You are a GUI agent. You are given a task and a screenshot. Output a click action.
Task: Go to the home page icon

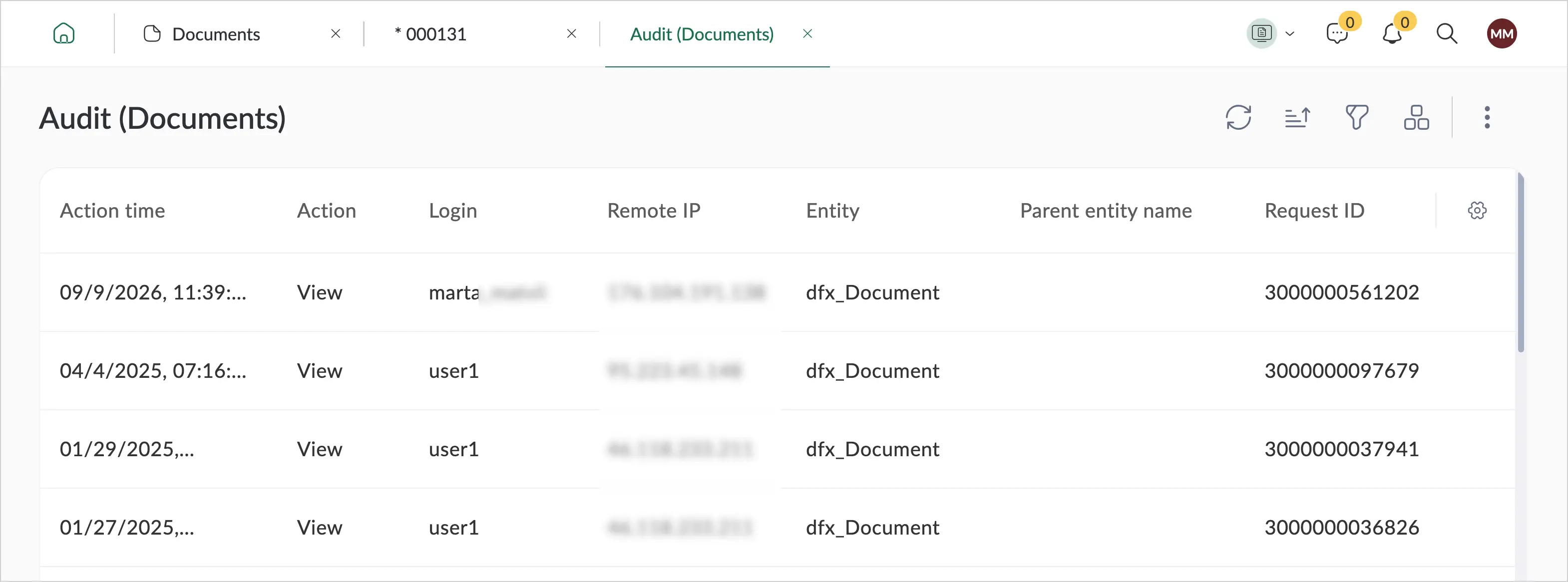(x=64, y=33)
